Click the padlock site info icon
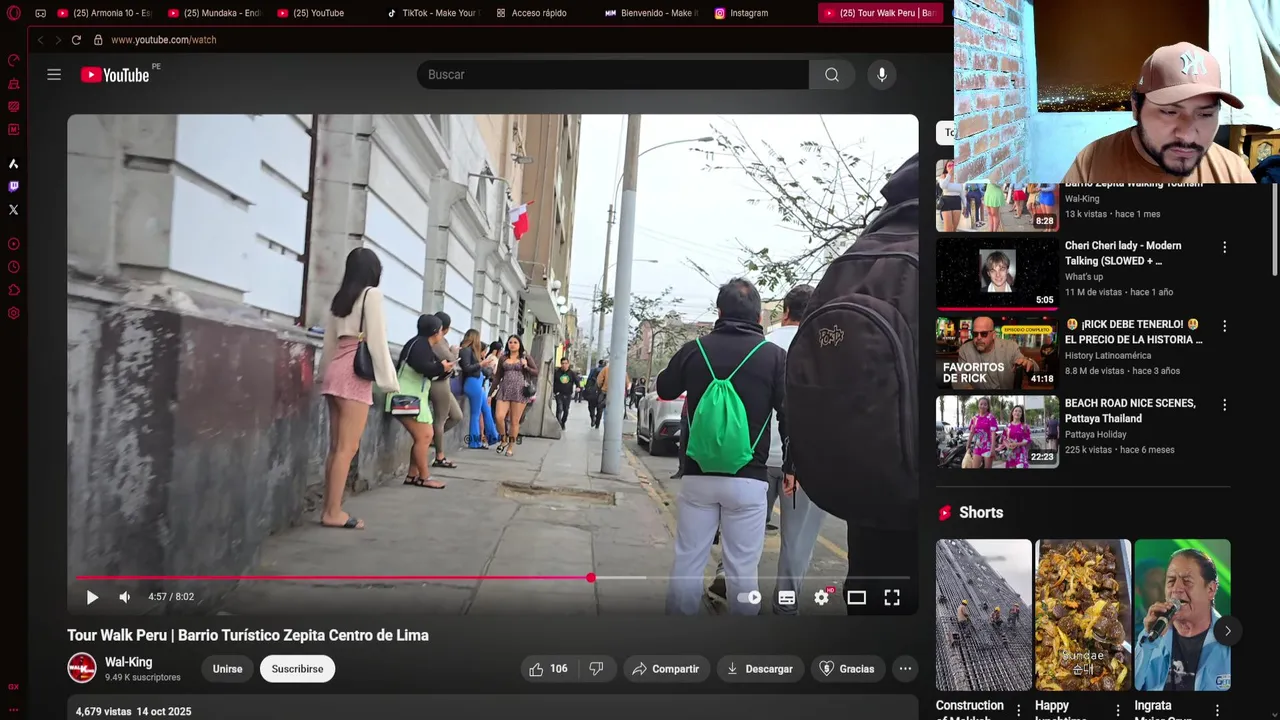 tap(98, 40)
